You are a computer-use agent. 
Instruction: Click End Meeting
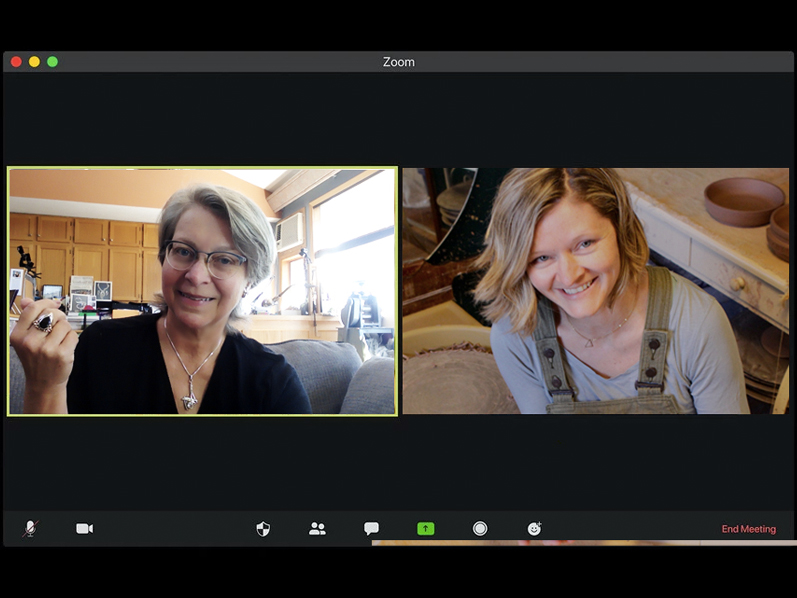pyautogui.click(x=749, y=529)
